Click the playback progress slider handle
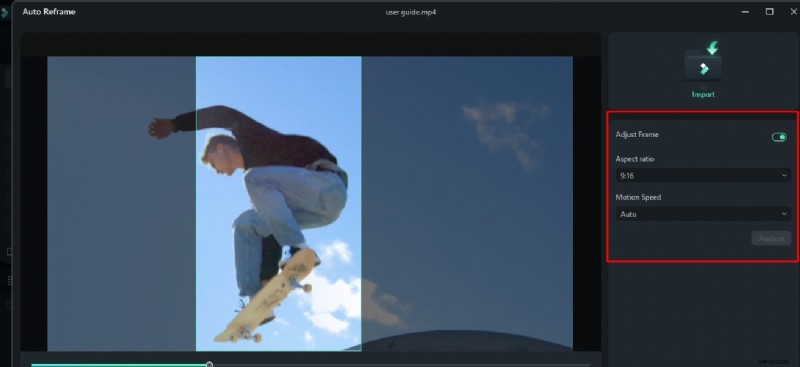The image size is (800, 367). click(x=209, y=364)
